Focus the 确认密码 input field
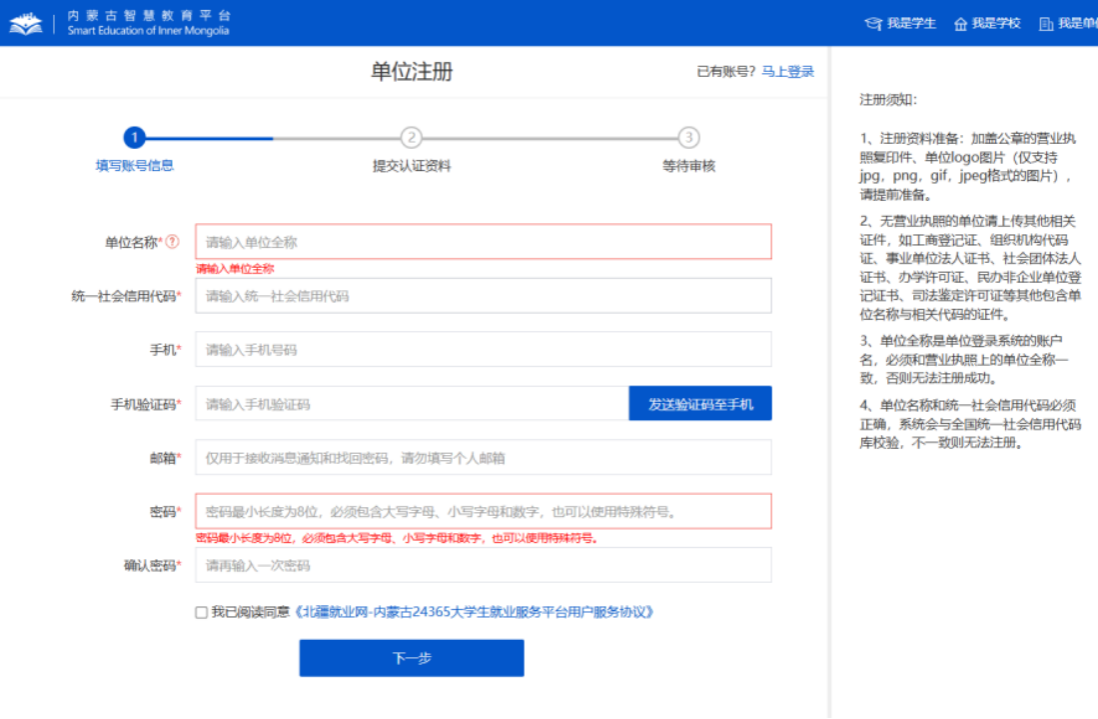 point(483,565)
